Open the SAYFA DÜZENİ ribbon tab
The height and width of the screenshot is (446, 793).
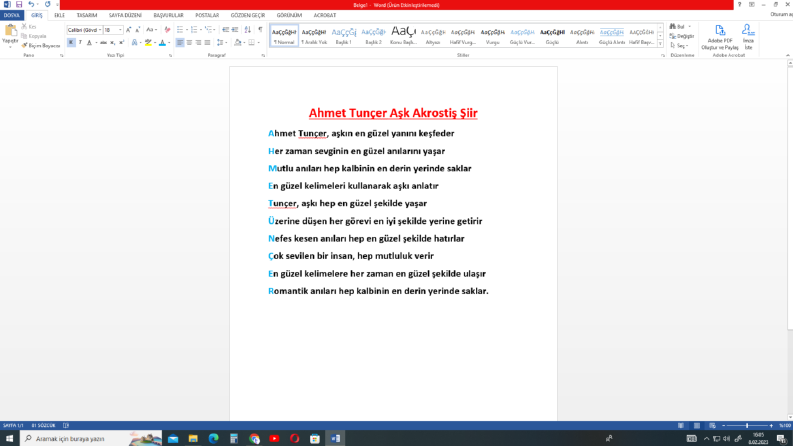coord(125,15)
